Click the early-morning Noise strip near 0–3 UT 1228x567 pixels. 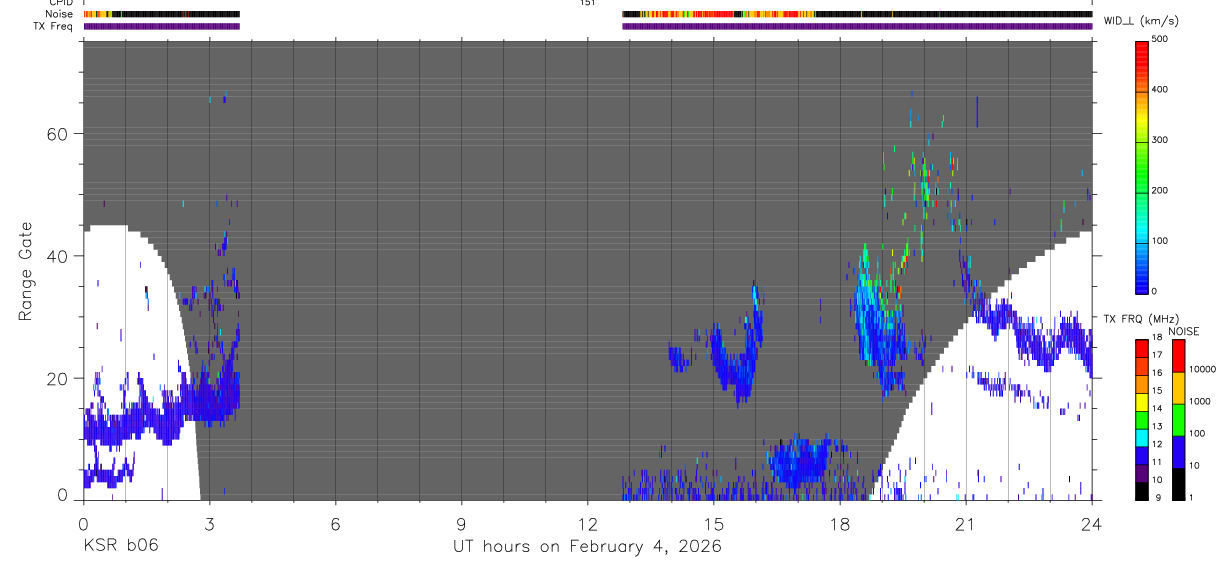pos(162,14)
